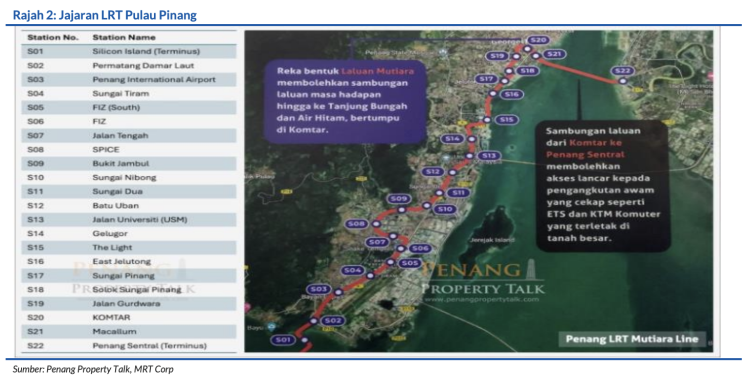Select the S03 marker label on the map
This screenshot has width=750, height=375.
[318, 289]
